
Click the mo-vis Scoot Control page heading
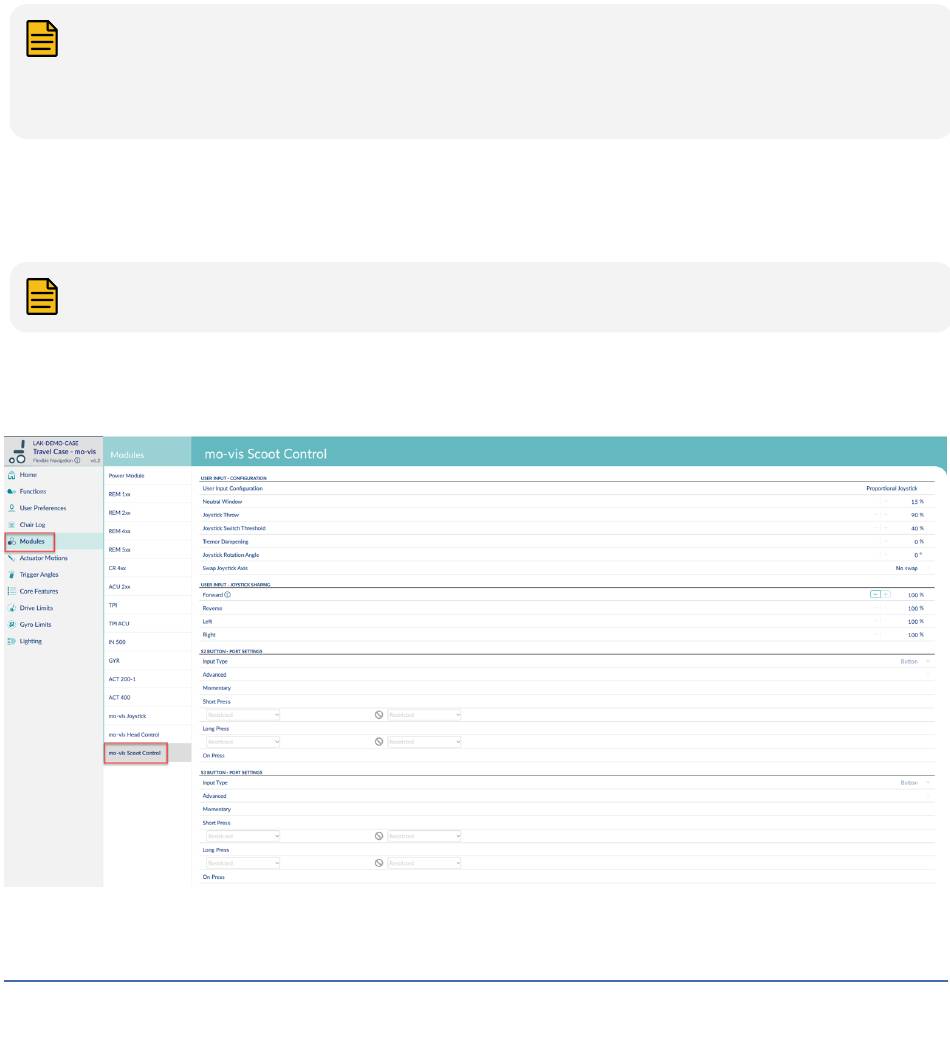(265, 454)
